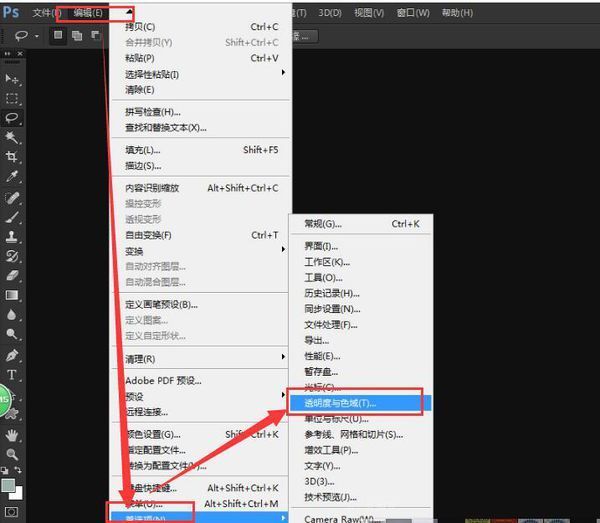Select the Lasso tool in the toolbox
600x523 pixels.
[x=12, y=118]
